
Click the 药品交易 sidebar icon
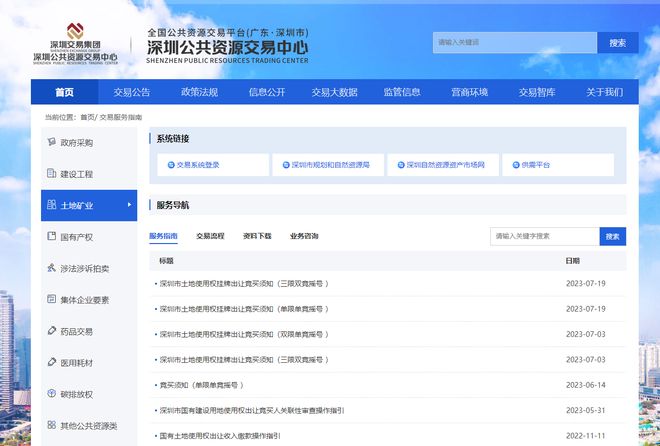pos(51,331)
